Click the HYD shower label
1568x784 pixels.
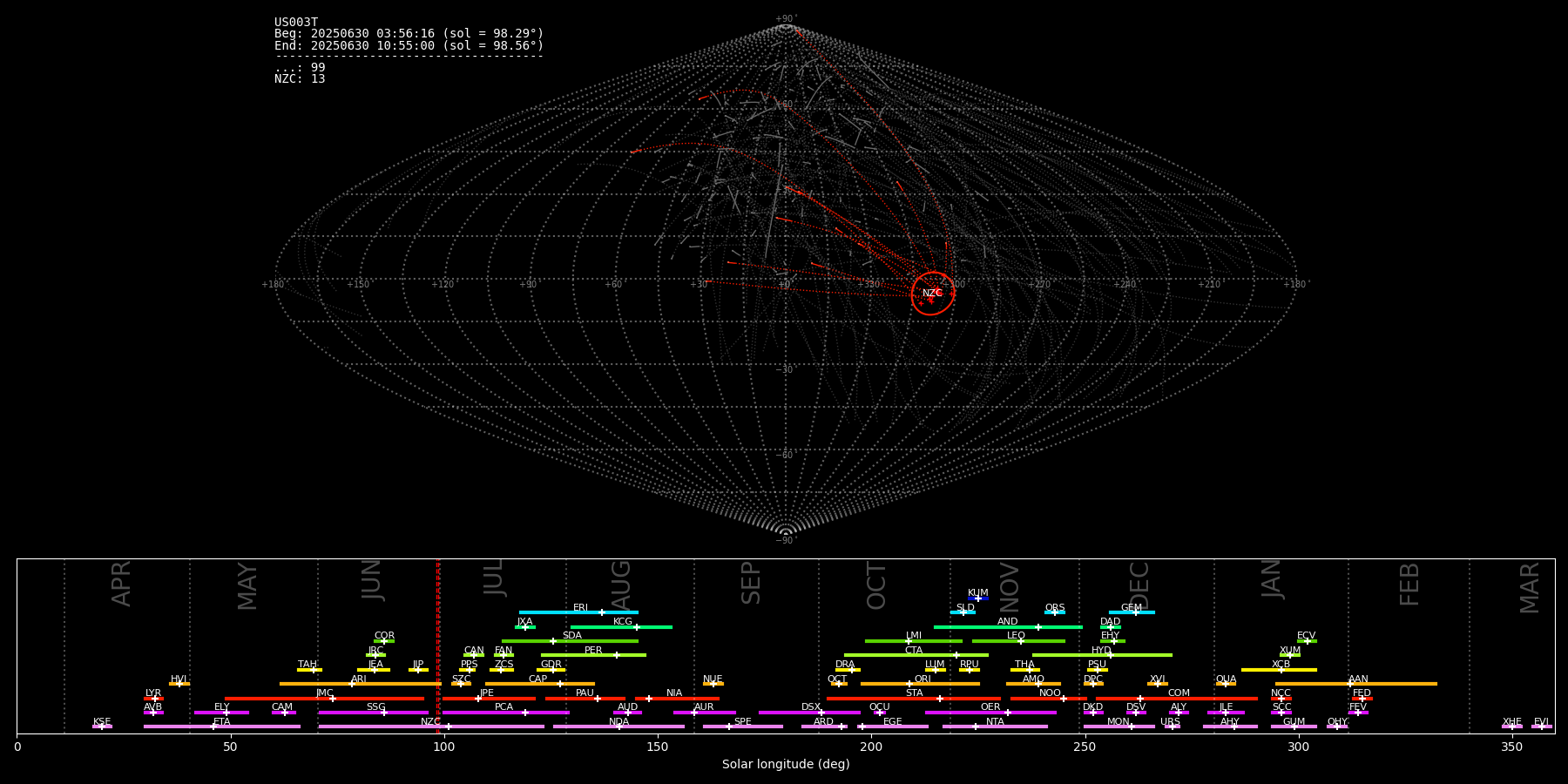pos(1101,651)
